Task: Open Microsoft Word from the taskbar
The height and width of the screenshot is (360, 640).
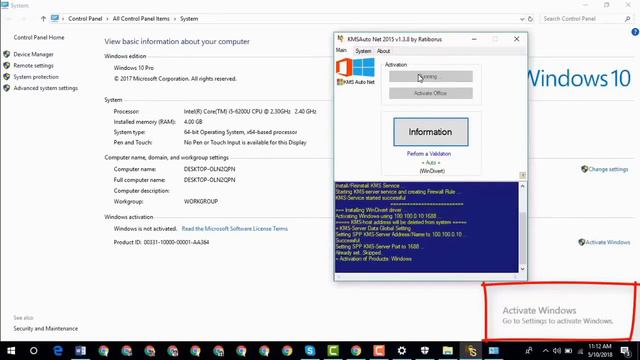Action: click(x=80, y=351)
